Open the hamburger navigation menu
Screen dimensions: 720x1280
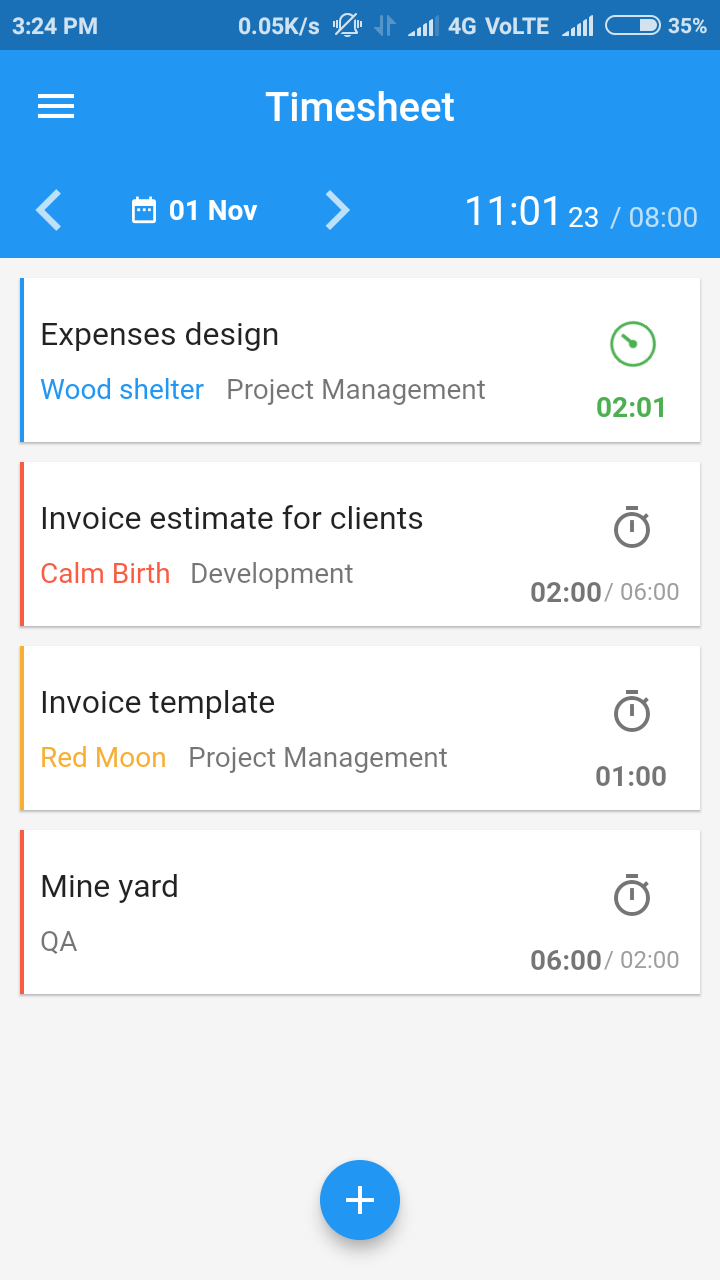point(56,107)
